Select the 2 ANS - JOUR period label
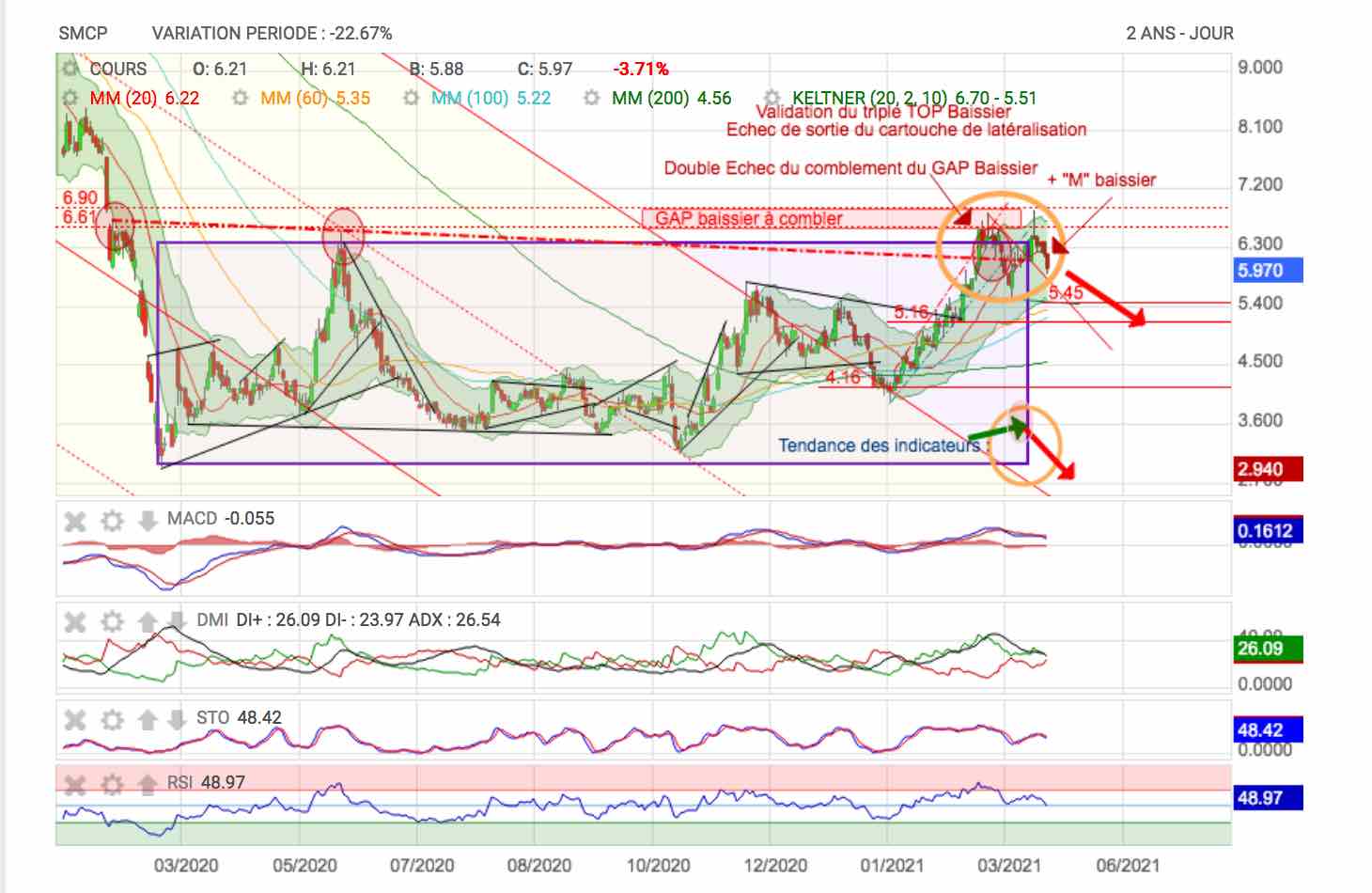 pos(1179,33)
